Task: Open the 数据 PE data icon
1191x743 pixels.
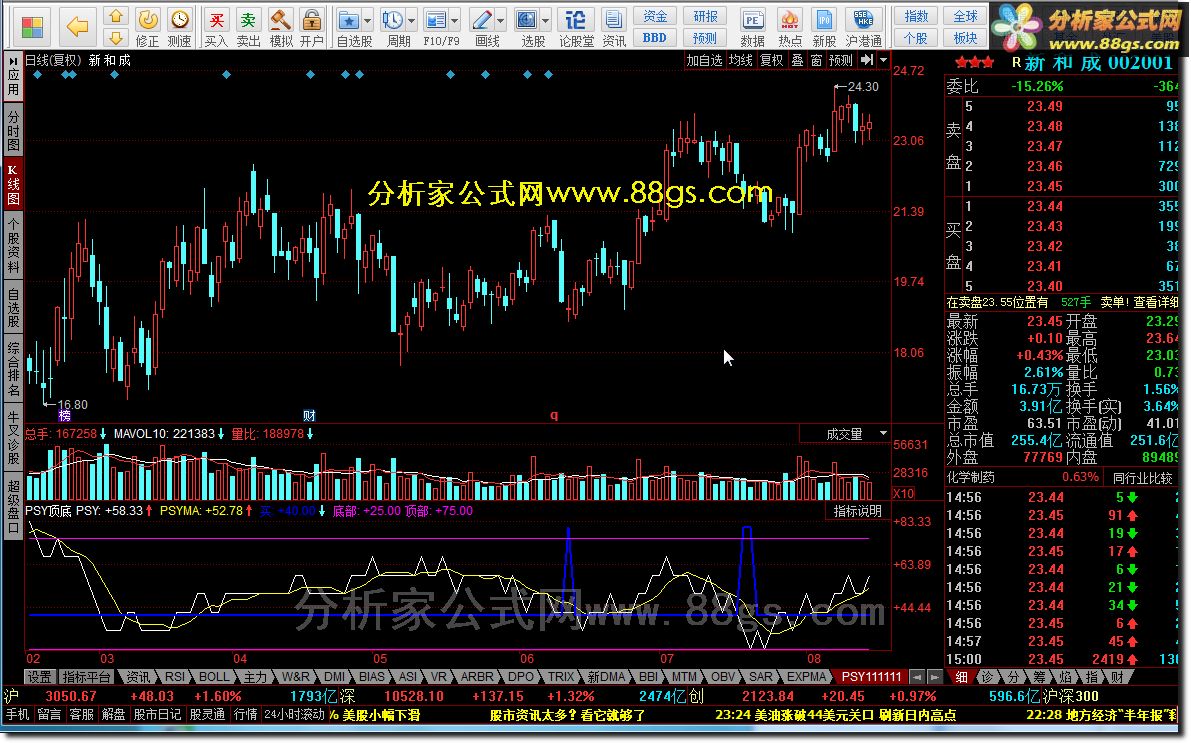Action: click(752, 27)
